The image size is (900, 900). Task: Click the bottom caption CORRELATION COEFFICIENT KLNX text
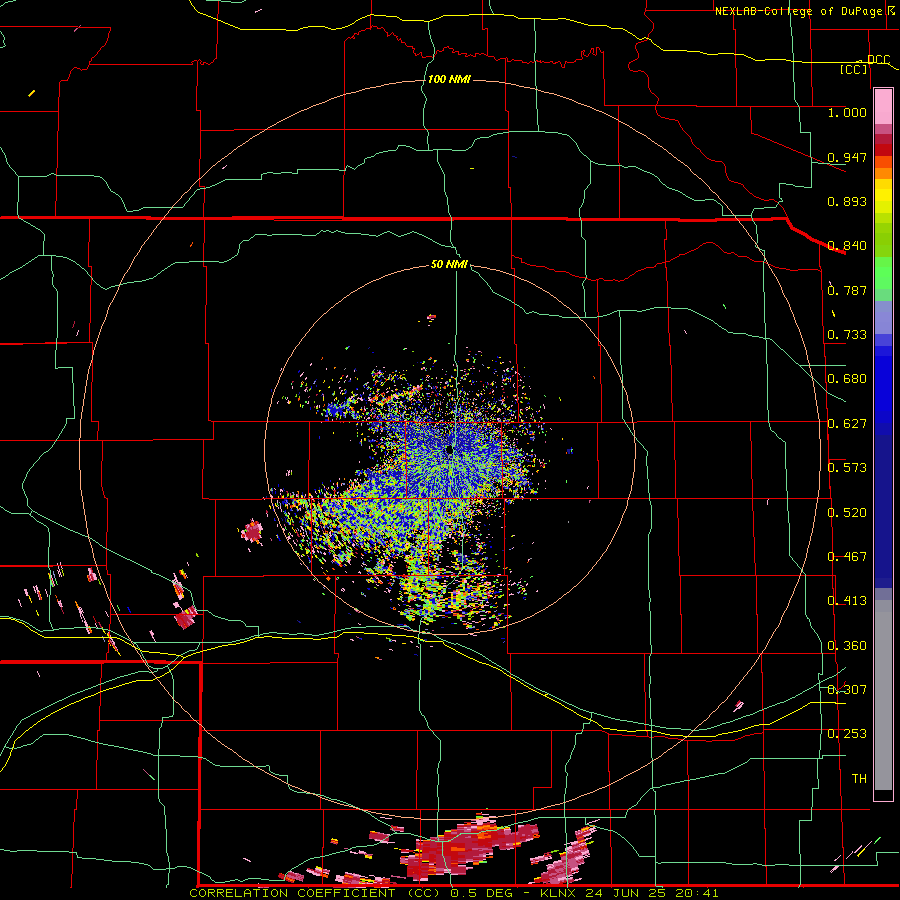(x=453, y=893)
